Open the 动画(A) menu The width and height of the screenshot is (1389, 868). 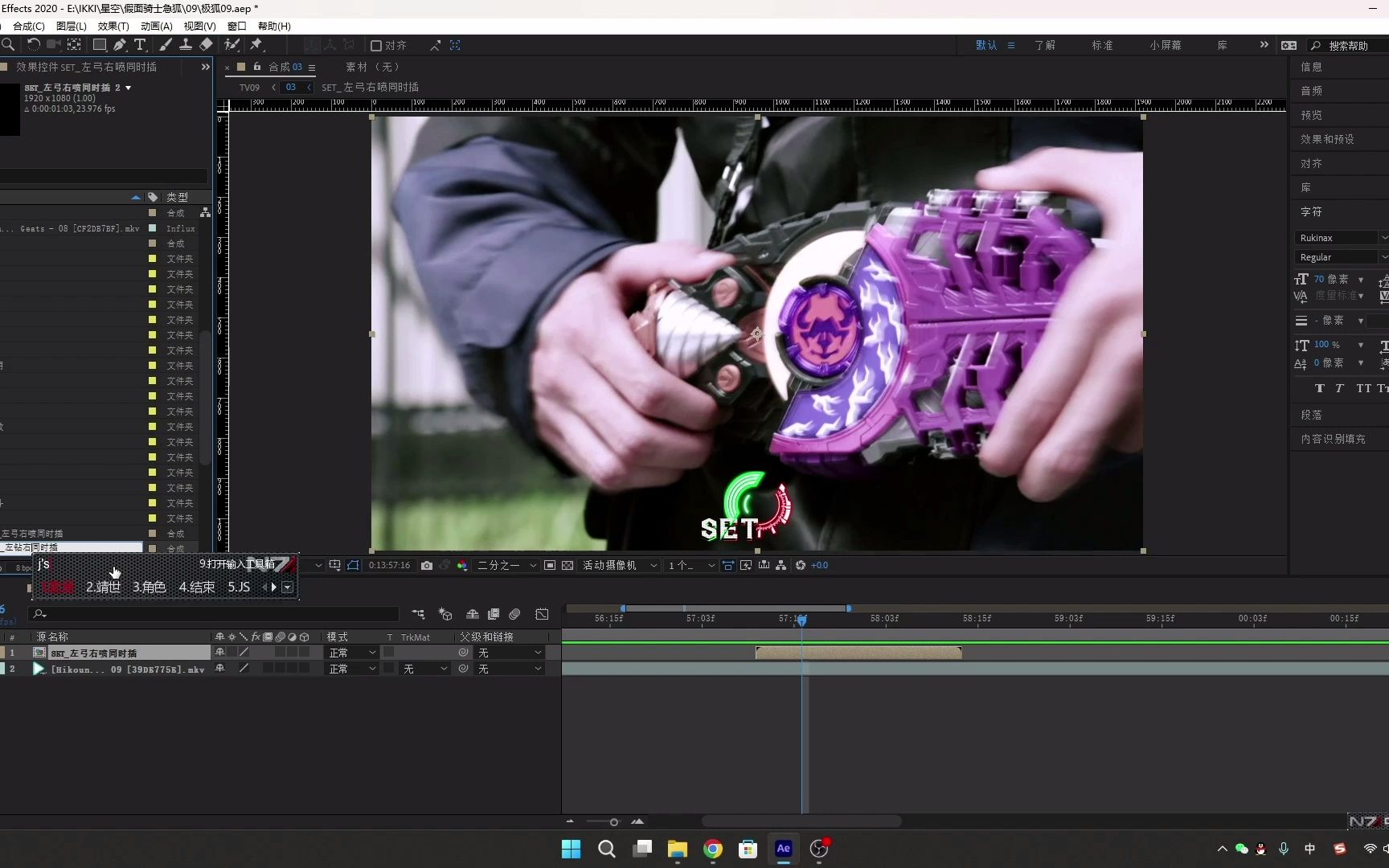[x=157, y=26]
